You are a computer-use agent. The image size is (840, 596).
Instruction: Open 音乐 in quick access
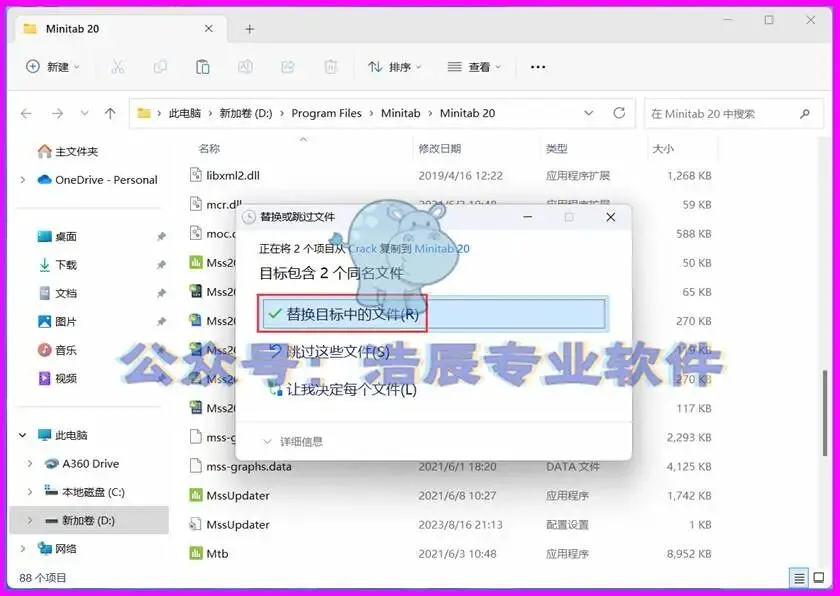57,350
